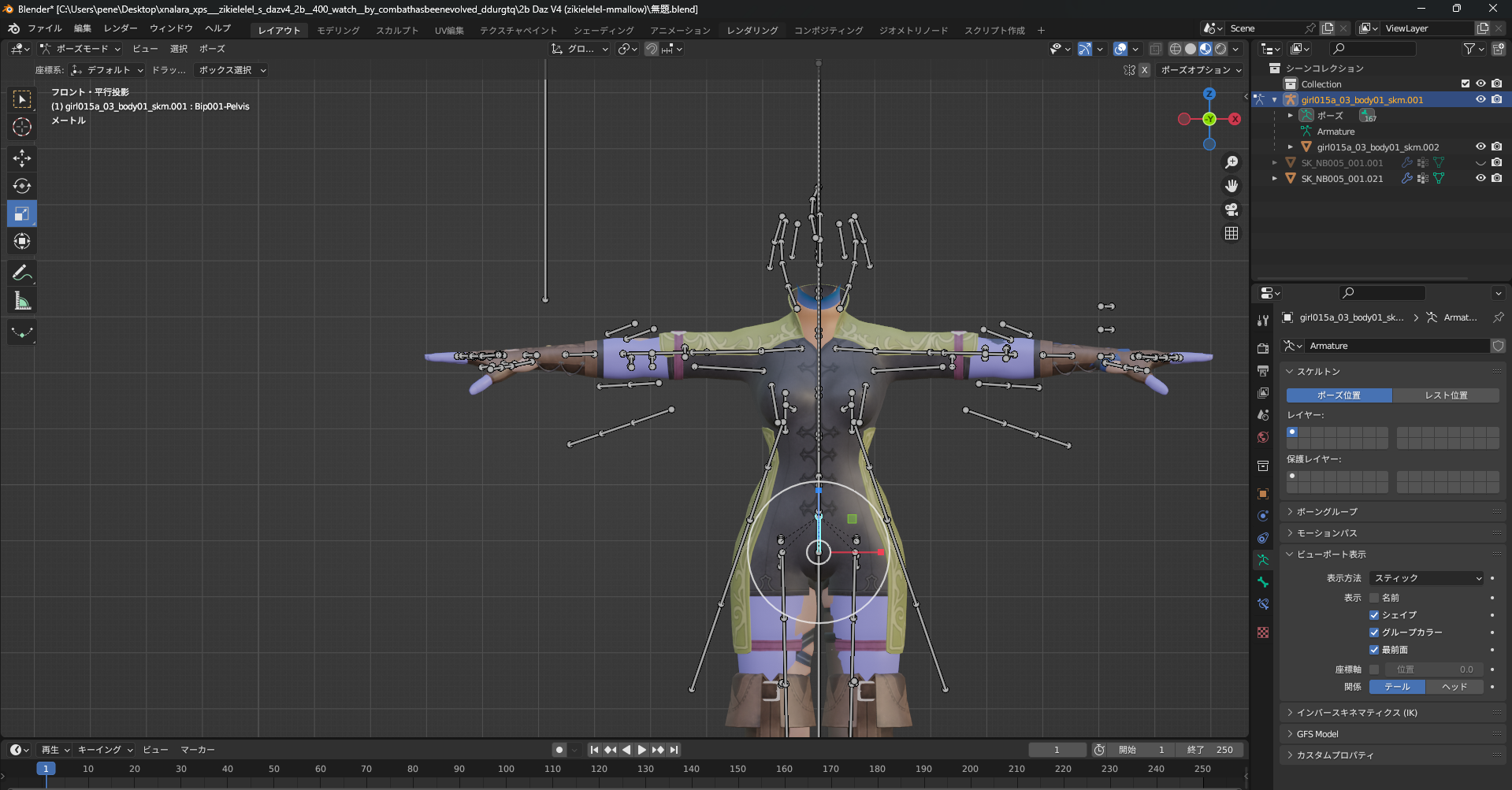Open the Render properties tab
1512x790 pixels.
(1263, 348)
